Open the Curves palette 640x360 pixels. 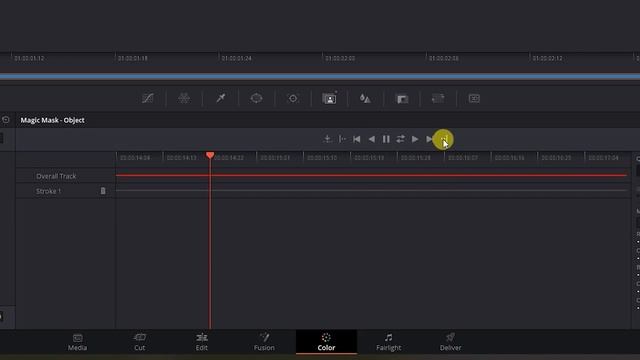pyautogui.click(x=148, y=98)
